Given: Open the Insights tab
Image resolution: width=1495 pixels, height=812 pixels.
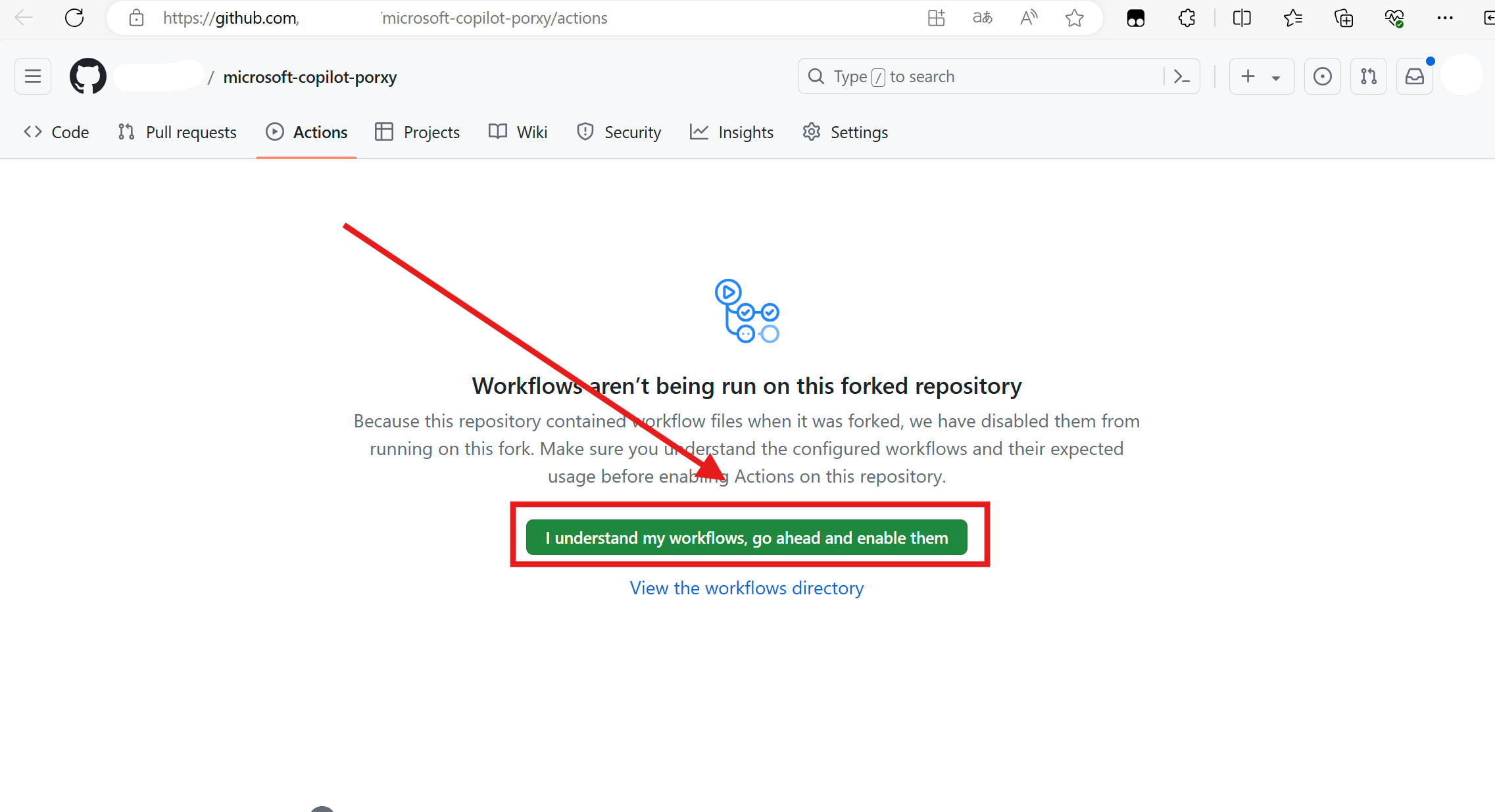Looking at the screenshot, I should [731, 132].
